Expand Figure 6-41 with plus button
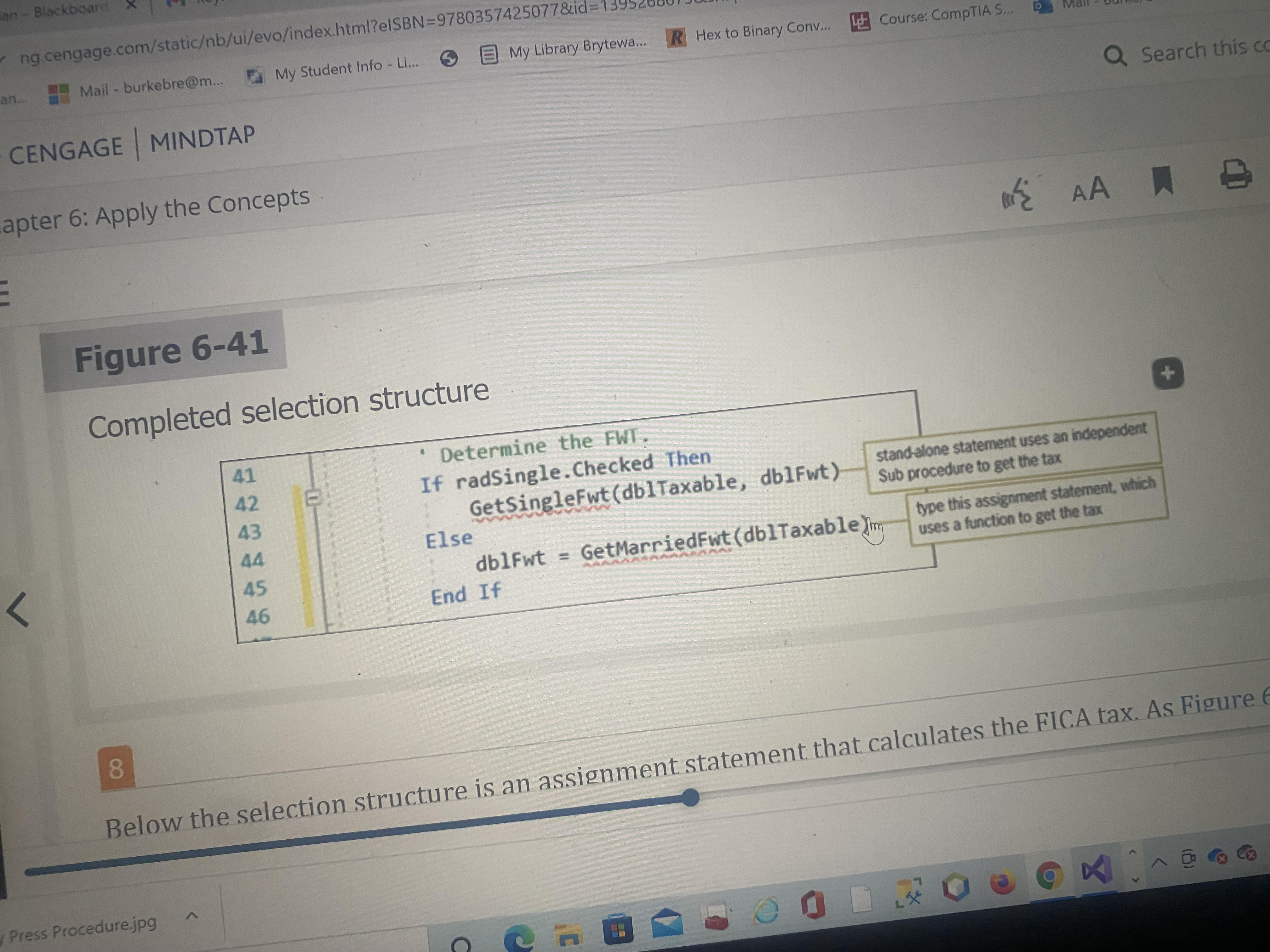Screen dimensions: 1270x952 tap(1168, 374)
